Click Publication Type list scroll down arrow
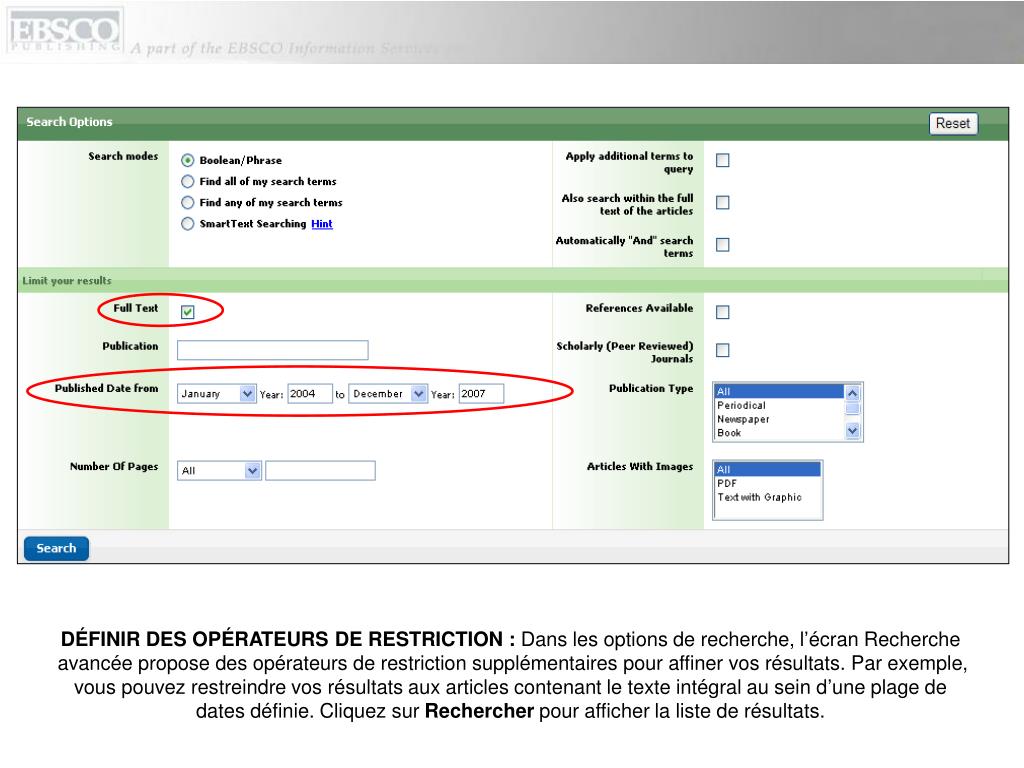 852,430
